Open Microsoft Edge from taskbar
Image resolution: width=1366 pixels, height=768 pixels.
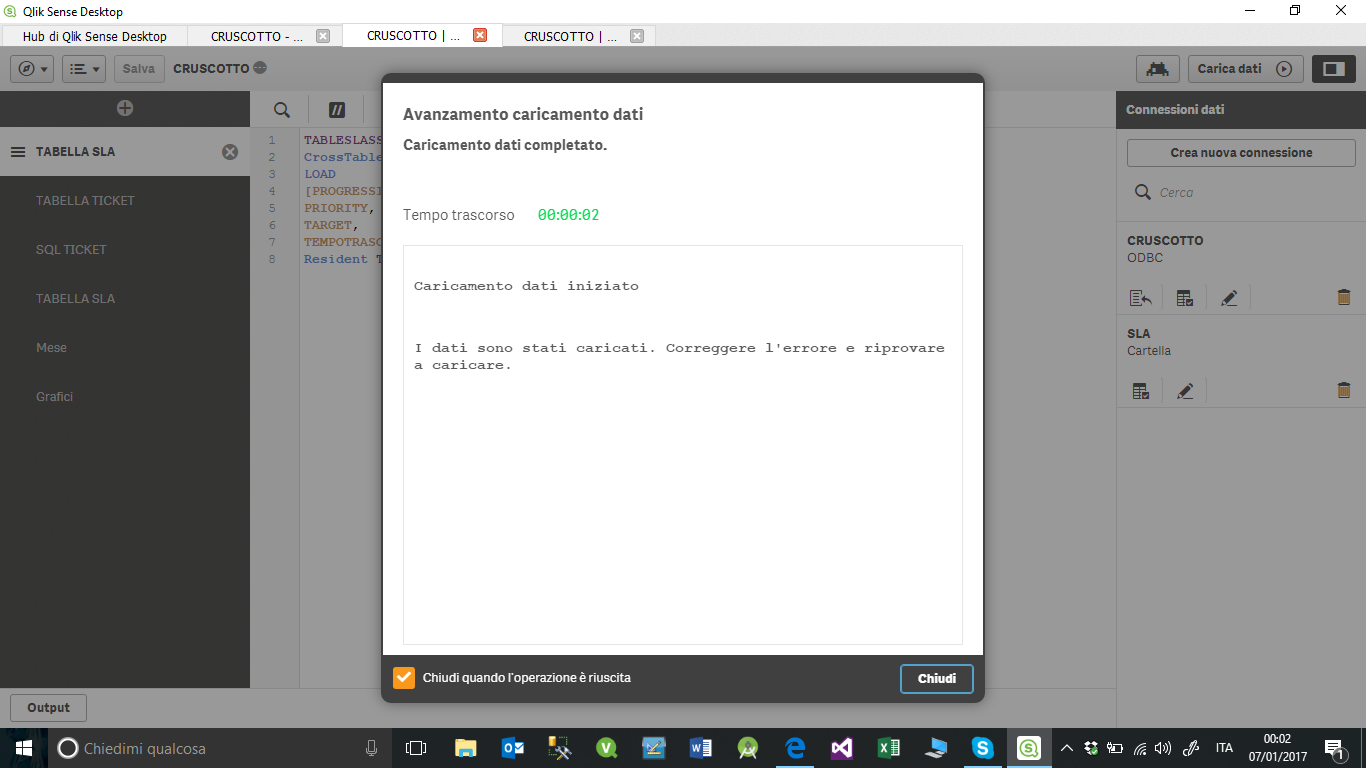(795, 748)
